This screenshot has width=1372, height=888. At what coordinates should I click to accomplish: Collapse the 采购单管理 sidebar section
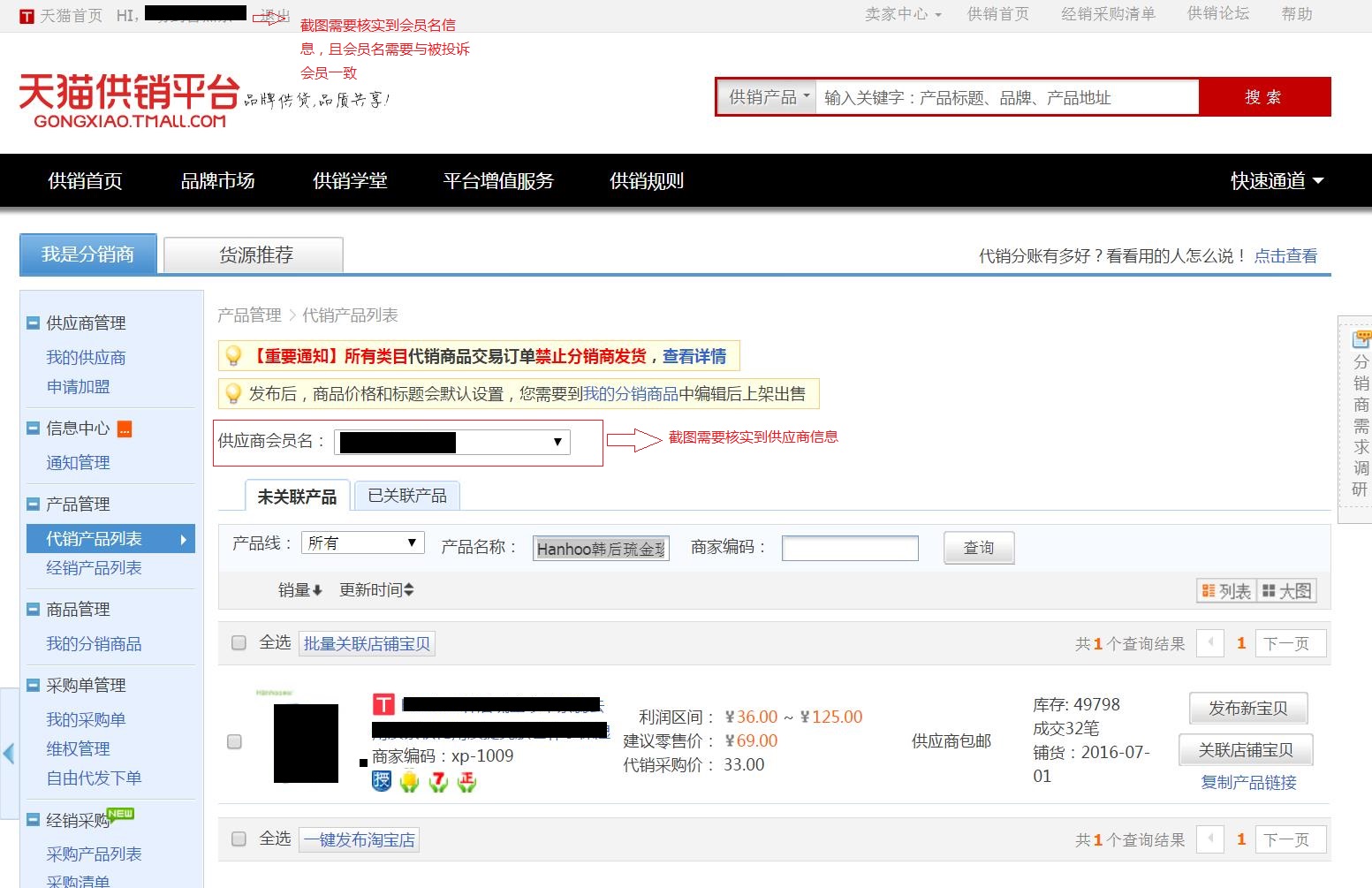[33, 686]
